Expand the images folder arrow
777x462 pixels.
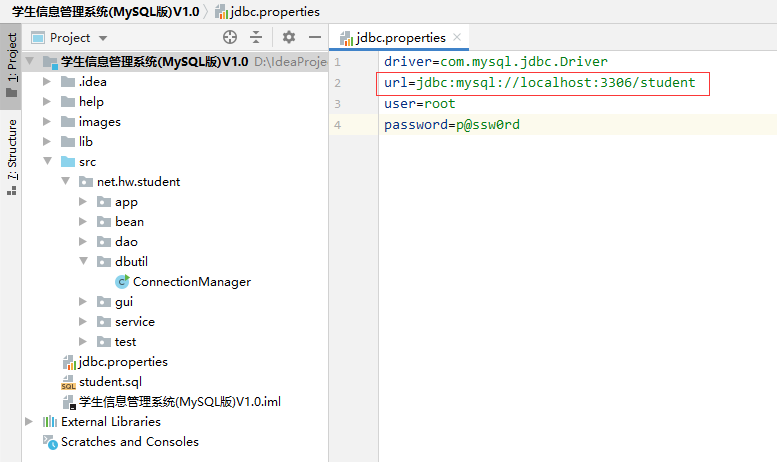47,121
